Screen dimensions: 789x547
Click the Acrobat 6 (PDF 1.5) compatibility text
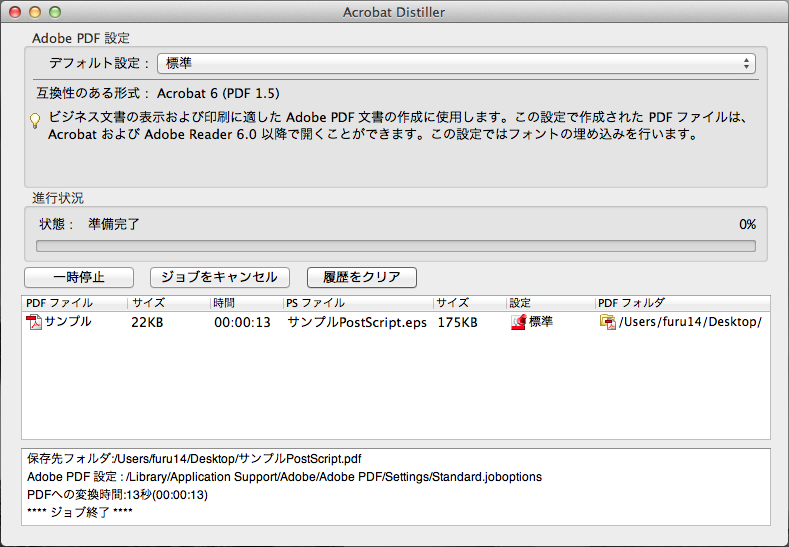point(218,94)
